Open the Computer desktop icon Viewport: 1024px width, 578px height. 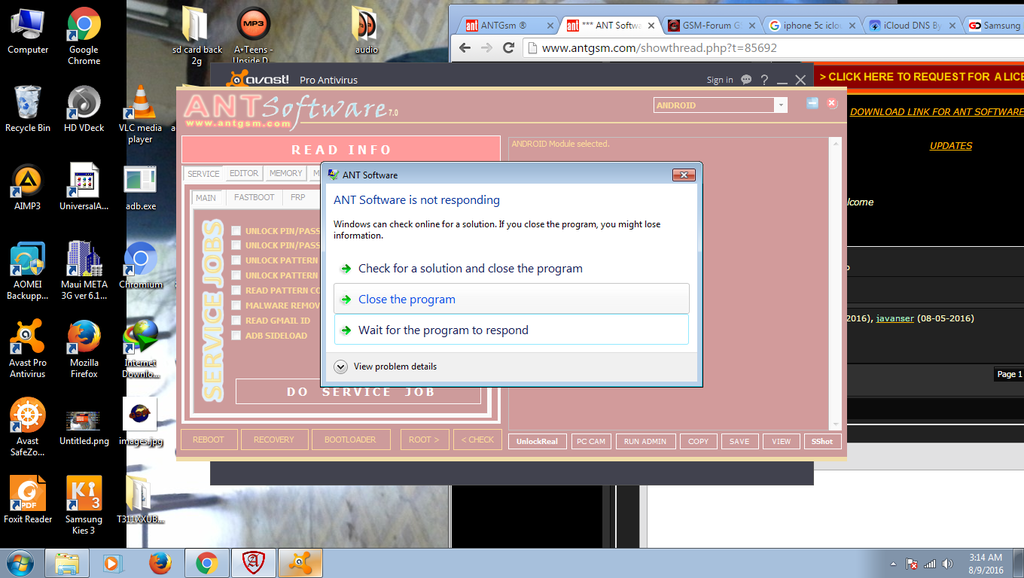tap(27, 31)
